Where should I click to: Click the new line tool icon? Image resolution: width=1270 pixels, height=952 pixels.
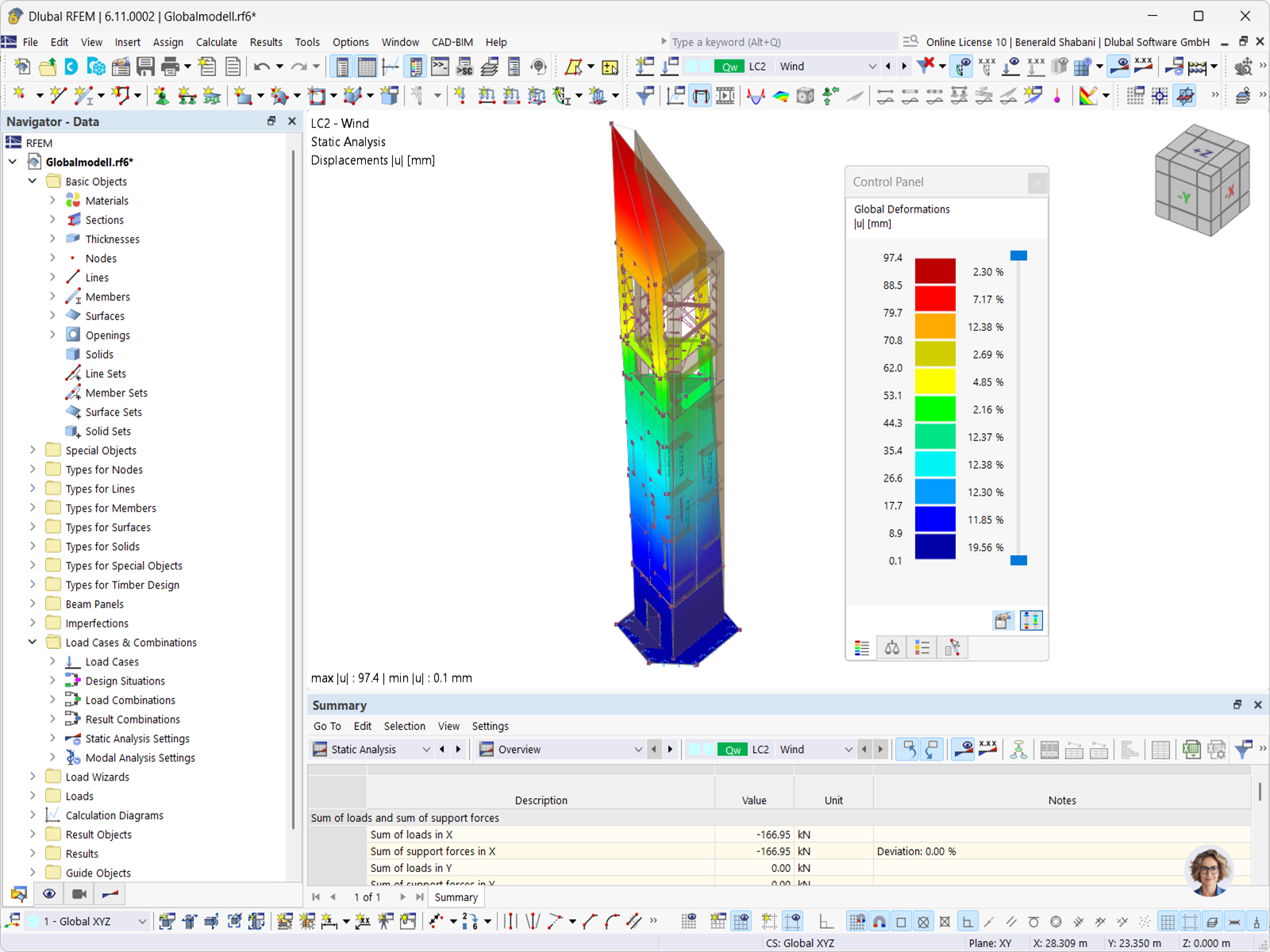pos(57,95)
